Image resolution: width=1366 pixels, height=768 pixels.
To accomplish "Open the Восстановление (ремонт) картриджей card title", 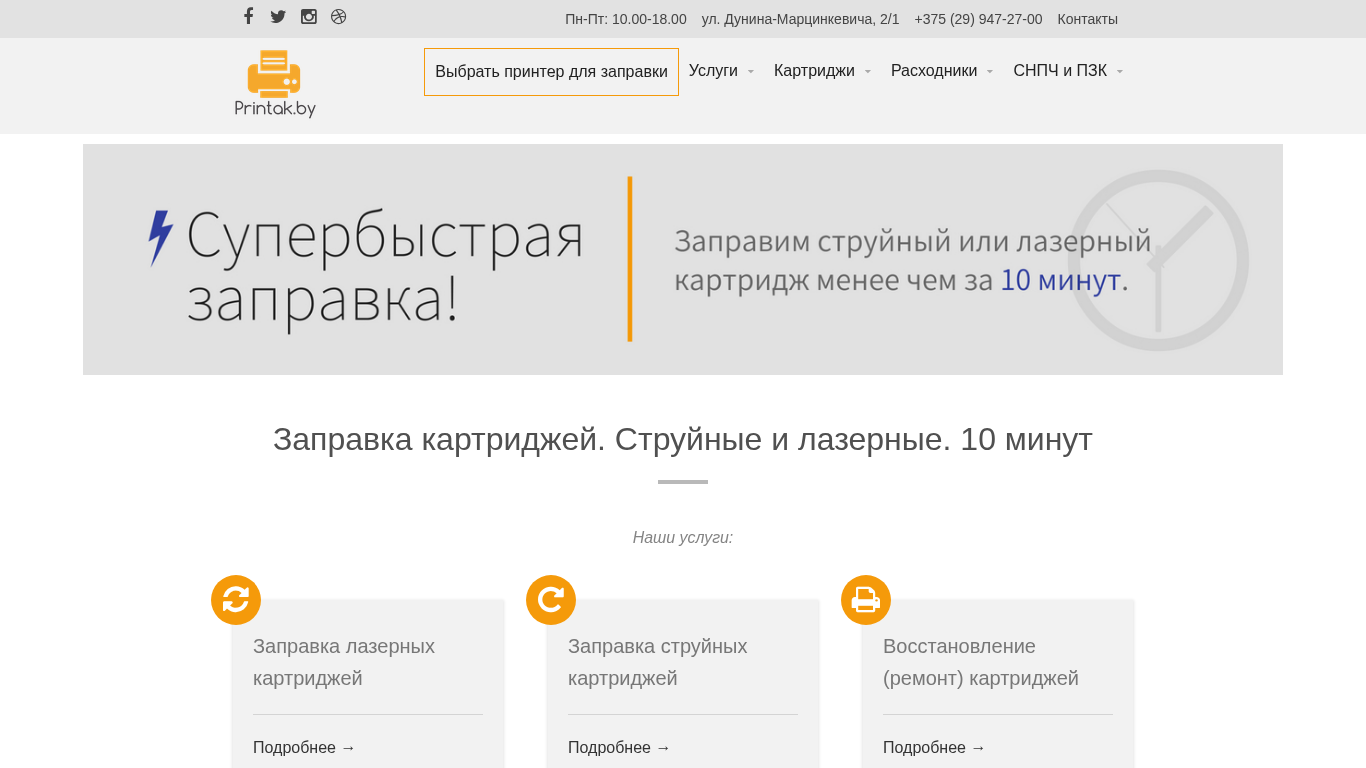I will (980, 662).
